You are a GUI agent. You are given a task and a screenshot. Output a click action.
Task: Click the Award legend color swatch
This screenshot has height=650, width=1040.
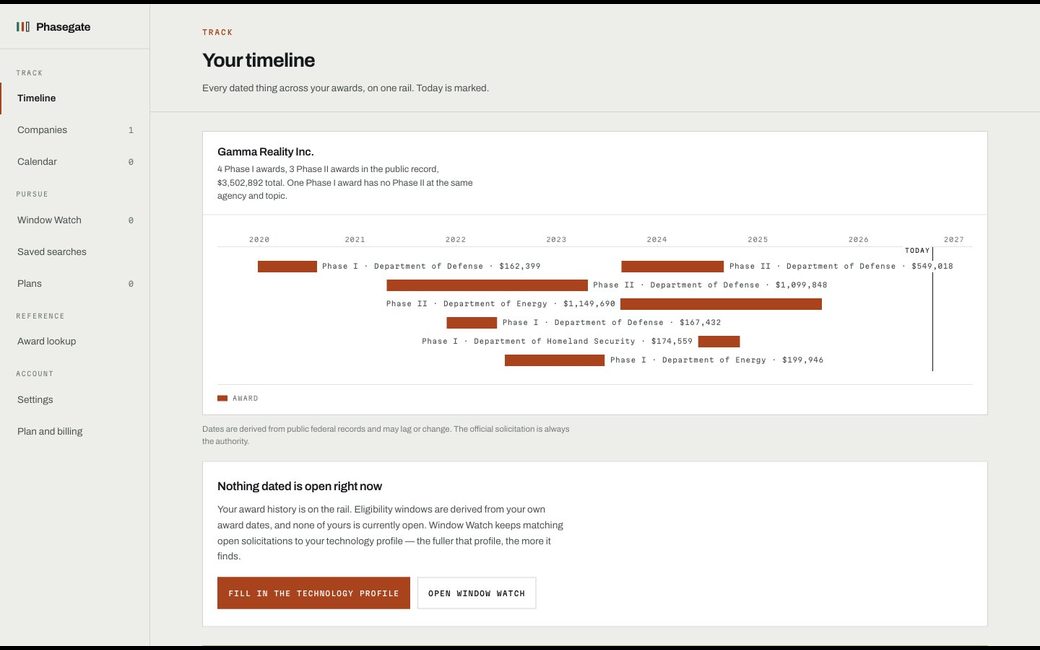(222, 399)
